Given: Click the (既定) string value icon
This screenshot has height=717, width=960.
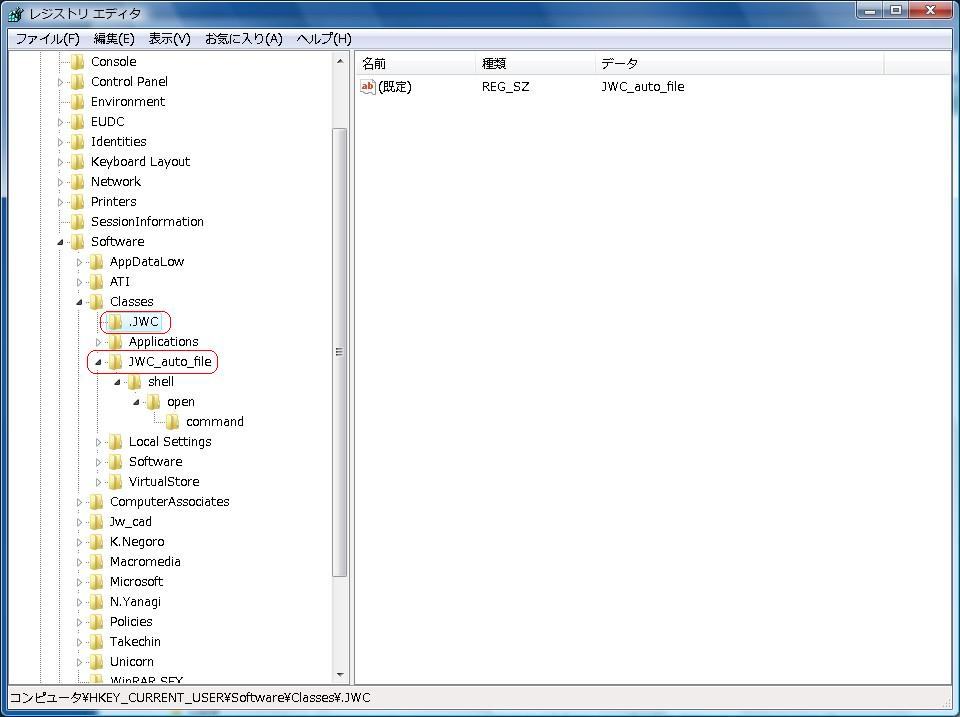Looking at the screenshot, I should [x=367, y=87].
